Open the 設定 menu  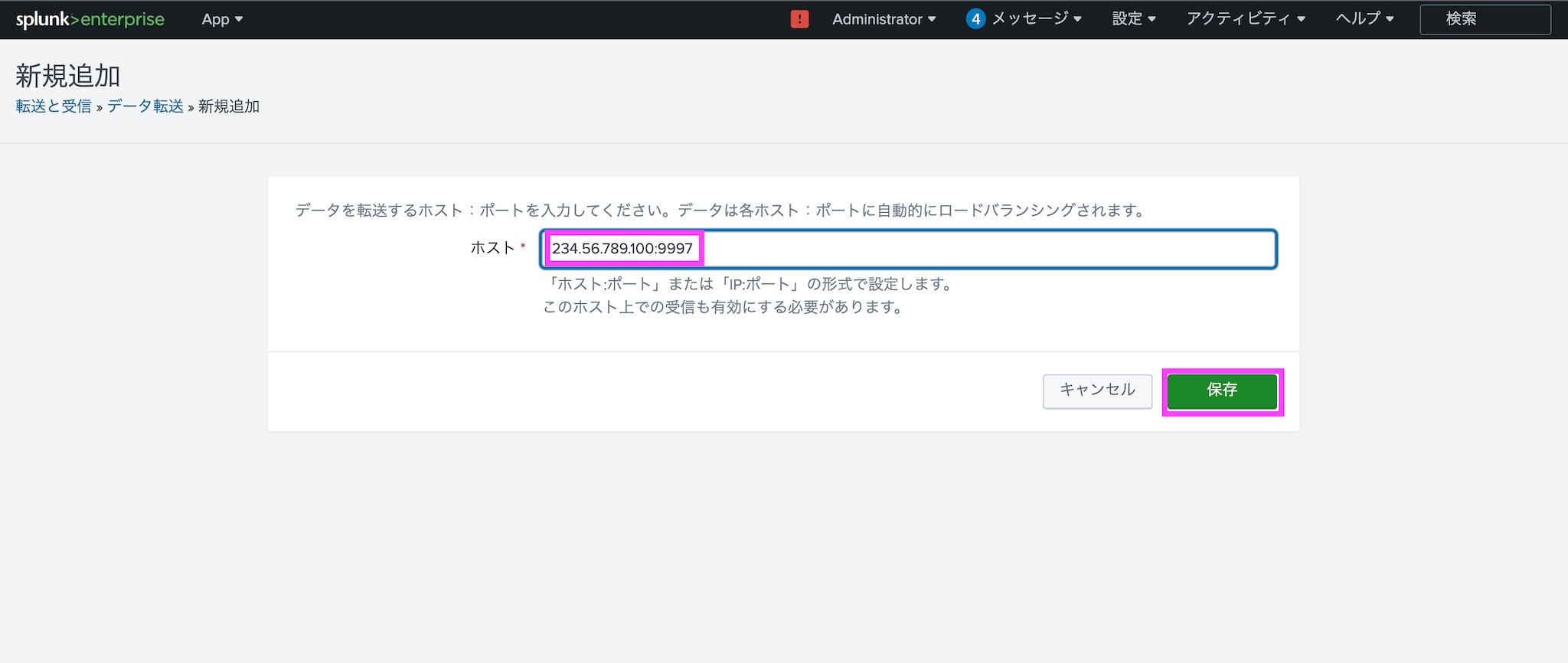[x=1134, y=19]
